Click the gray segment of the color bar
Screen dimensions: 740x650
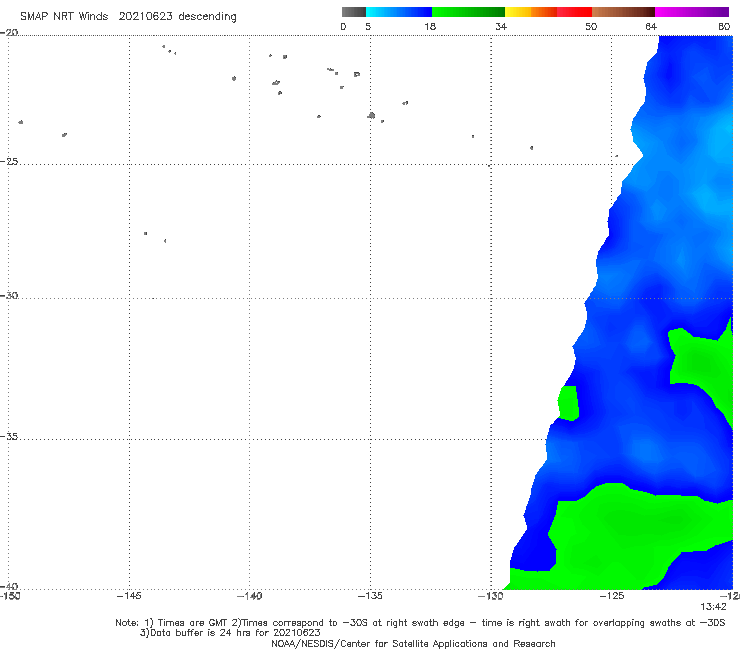pyautogui.click(x=353, y=12)
